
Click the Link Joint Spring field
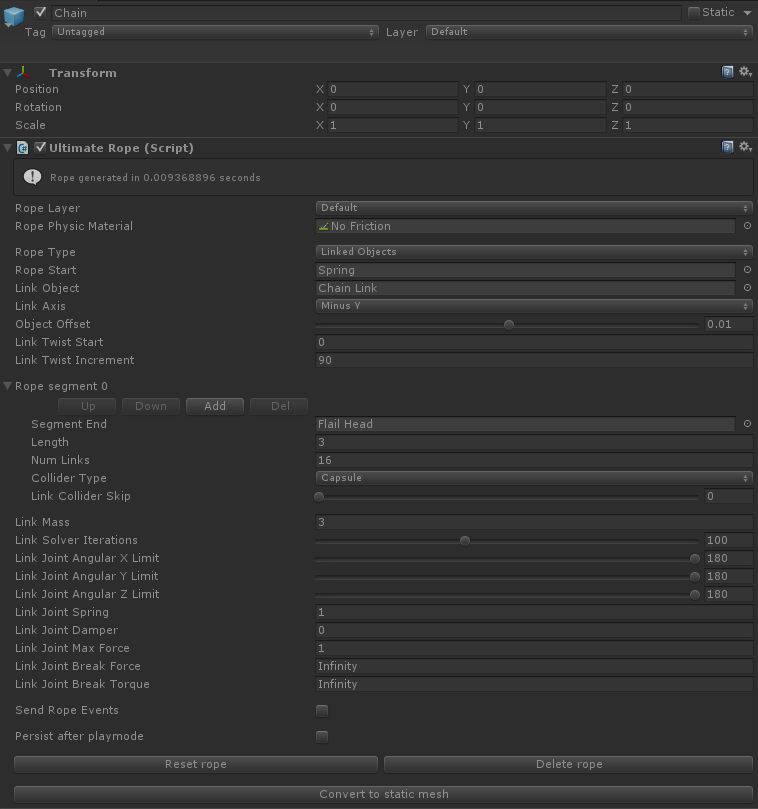pos(534,612)
